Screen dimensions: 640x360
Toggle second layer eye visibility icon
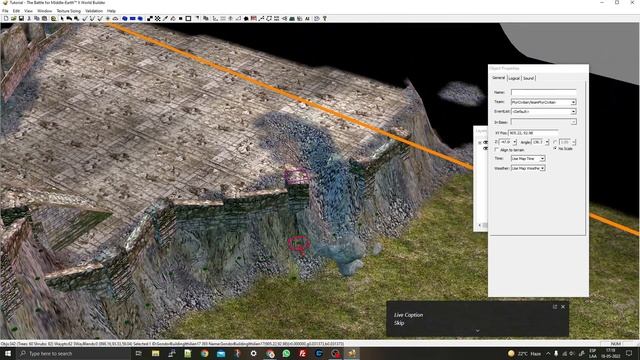point(485,149)
